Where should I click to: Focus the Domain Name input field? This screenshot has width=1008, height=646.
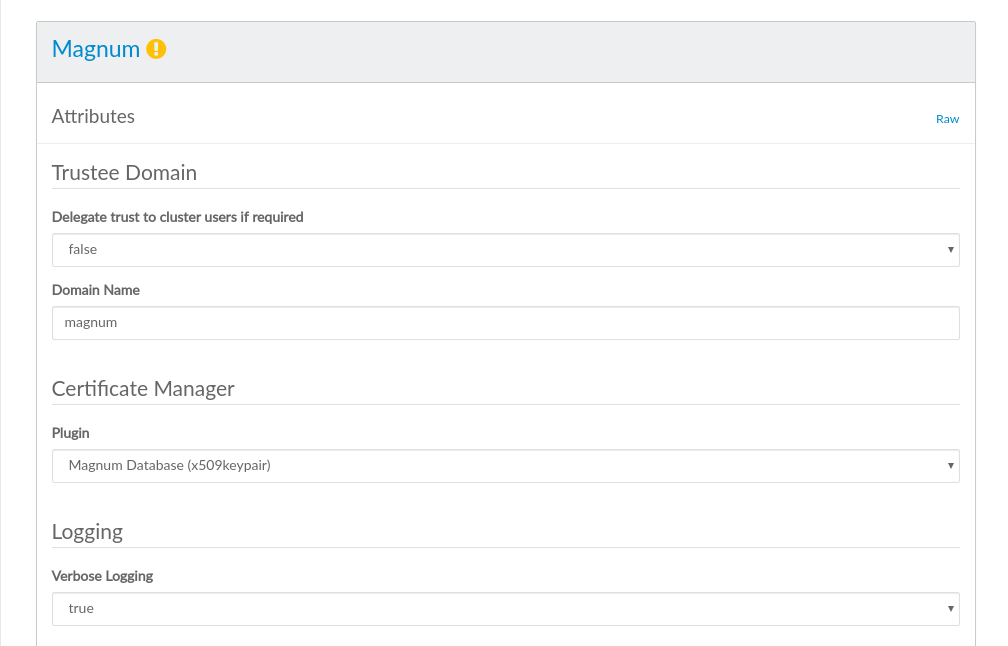click(505, 323)
